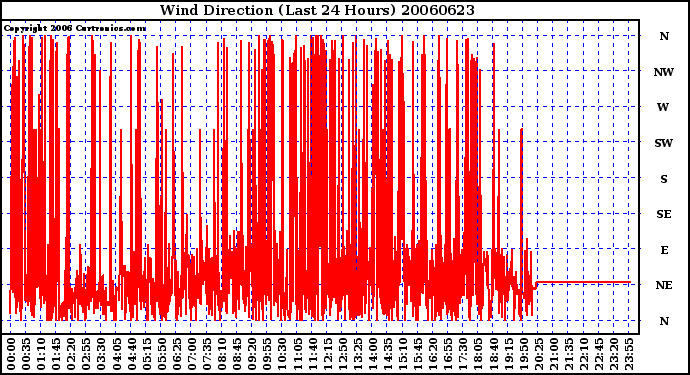Click the '11:05' time axis label

click(x=297, y=354)
